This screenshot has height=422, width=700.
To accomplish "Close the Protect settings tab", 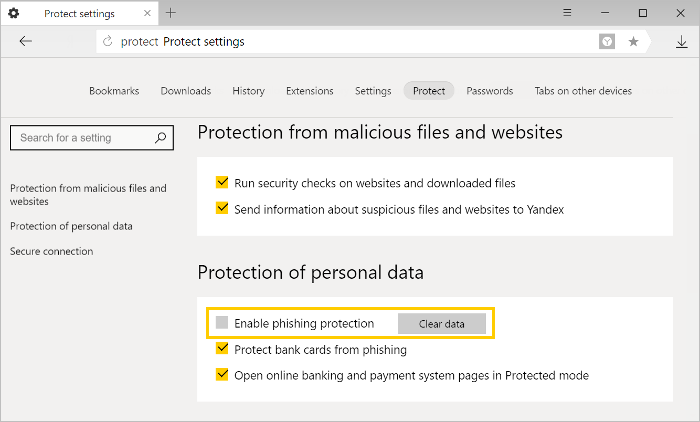I will click(x=147, y=13).
